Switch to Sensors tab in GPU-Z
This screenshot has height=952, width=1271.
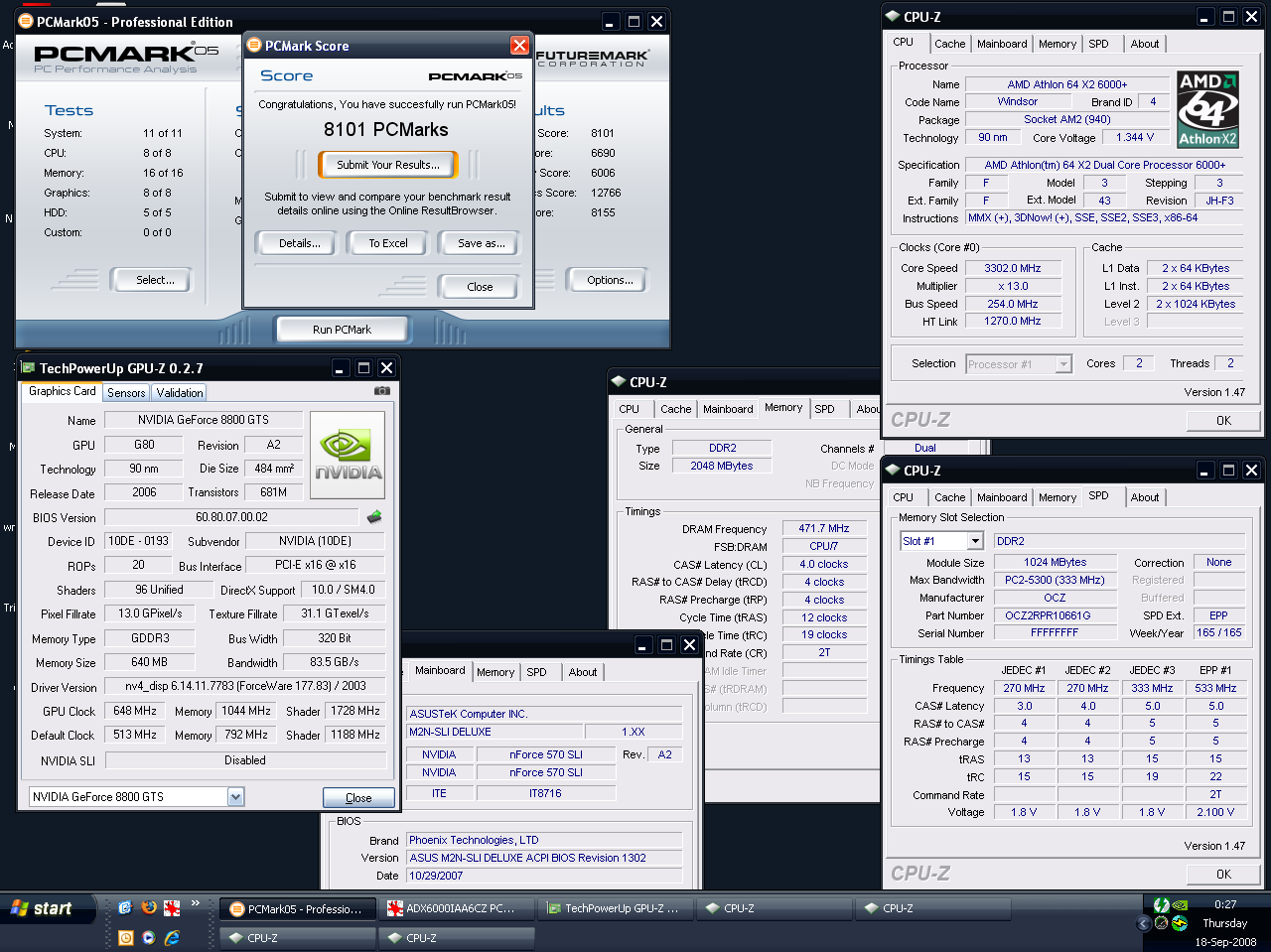126,393
